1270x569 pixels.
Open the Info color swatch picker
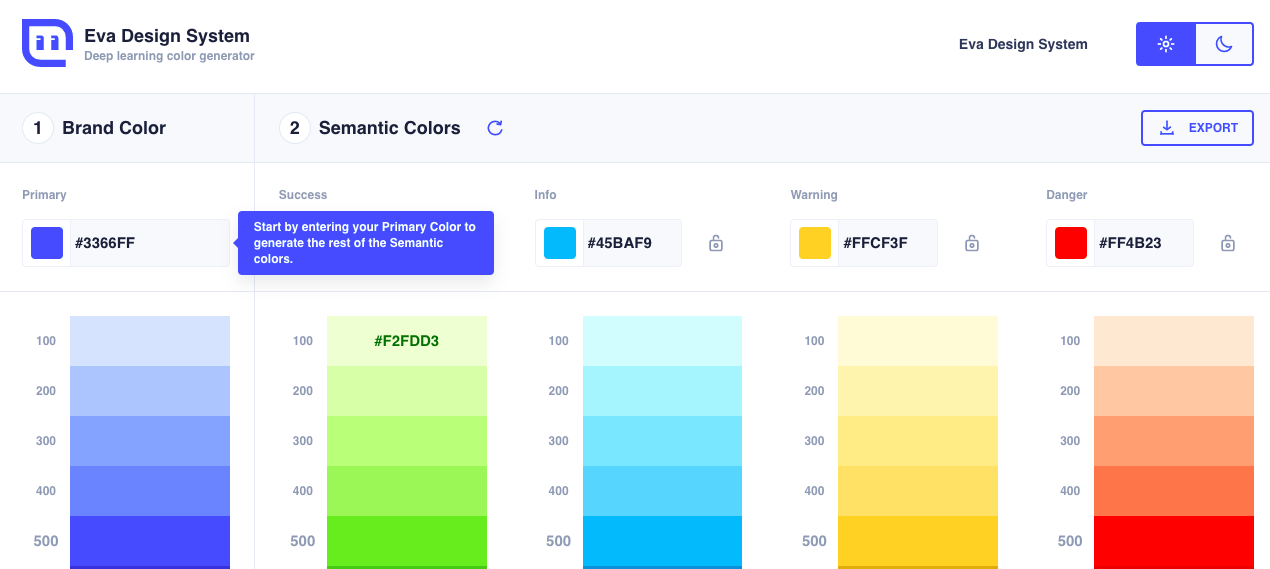560,243
